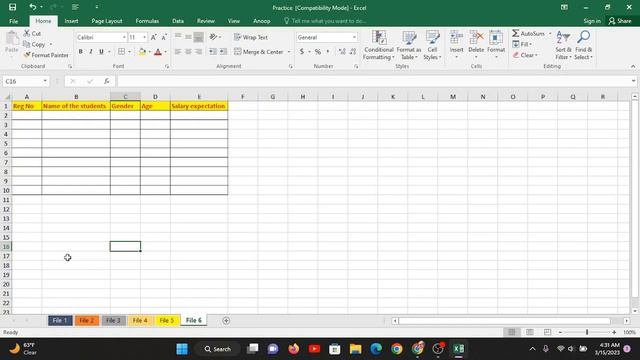Viewport: 640px width, 360px height.
Task: Open File Explorer from the taskbar
Action: click(x=356, y=349)
